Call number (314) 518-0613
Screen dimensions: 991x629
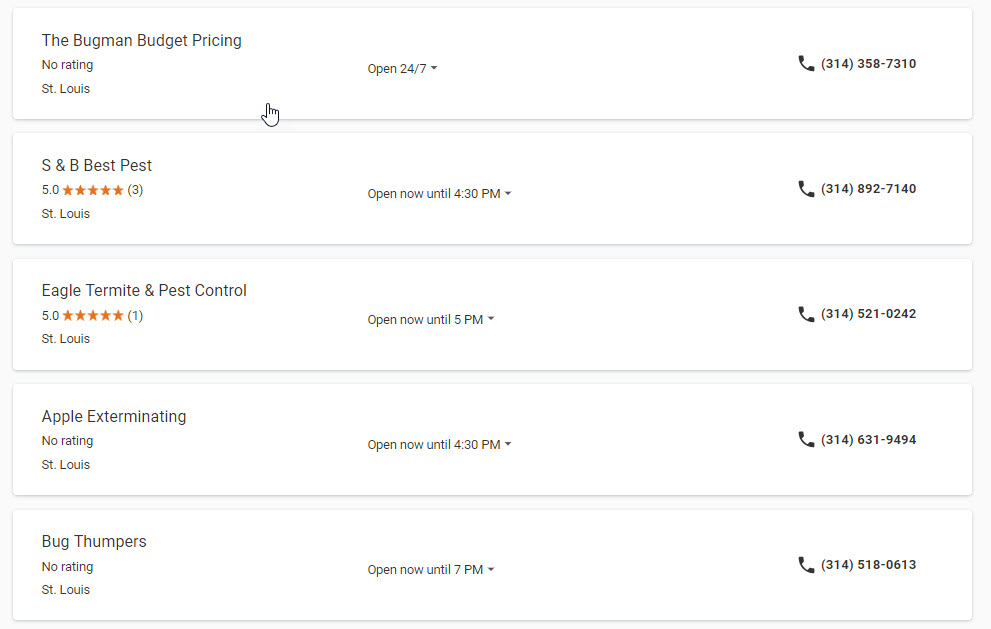tap(868, 565)
